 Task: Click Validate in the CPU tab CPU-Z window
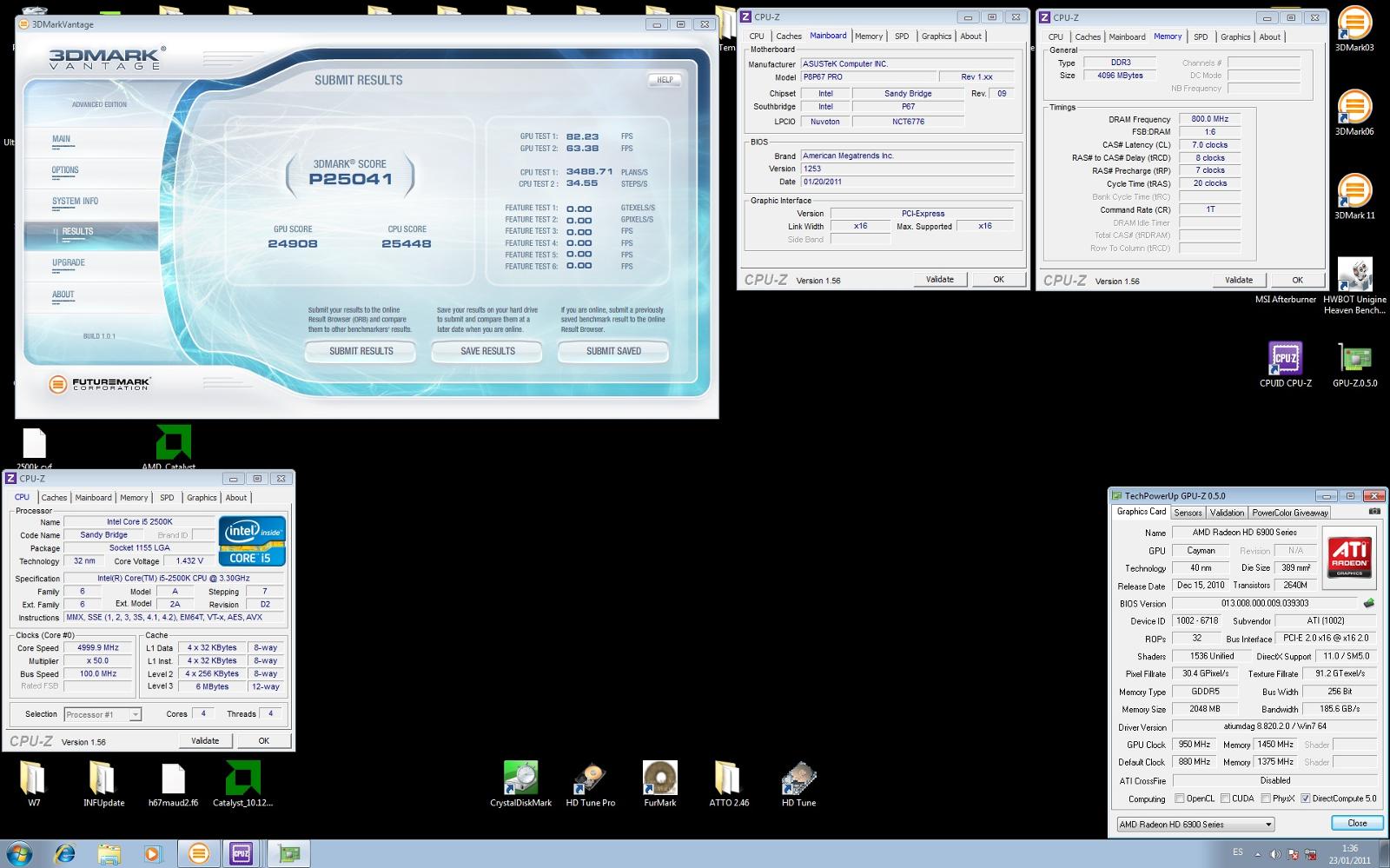click(x=205, y=741)
